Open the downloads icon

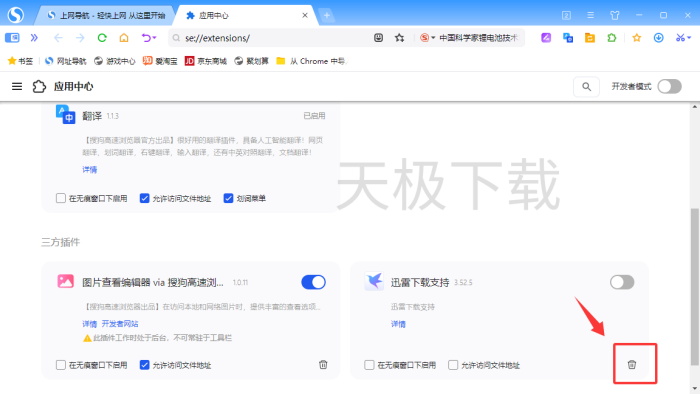coord(658,38)
